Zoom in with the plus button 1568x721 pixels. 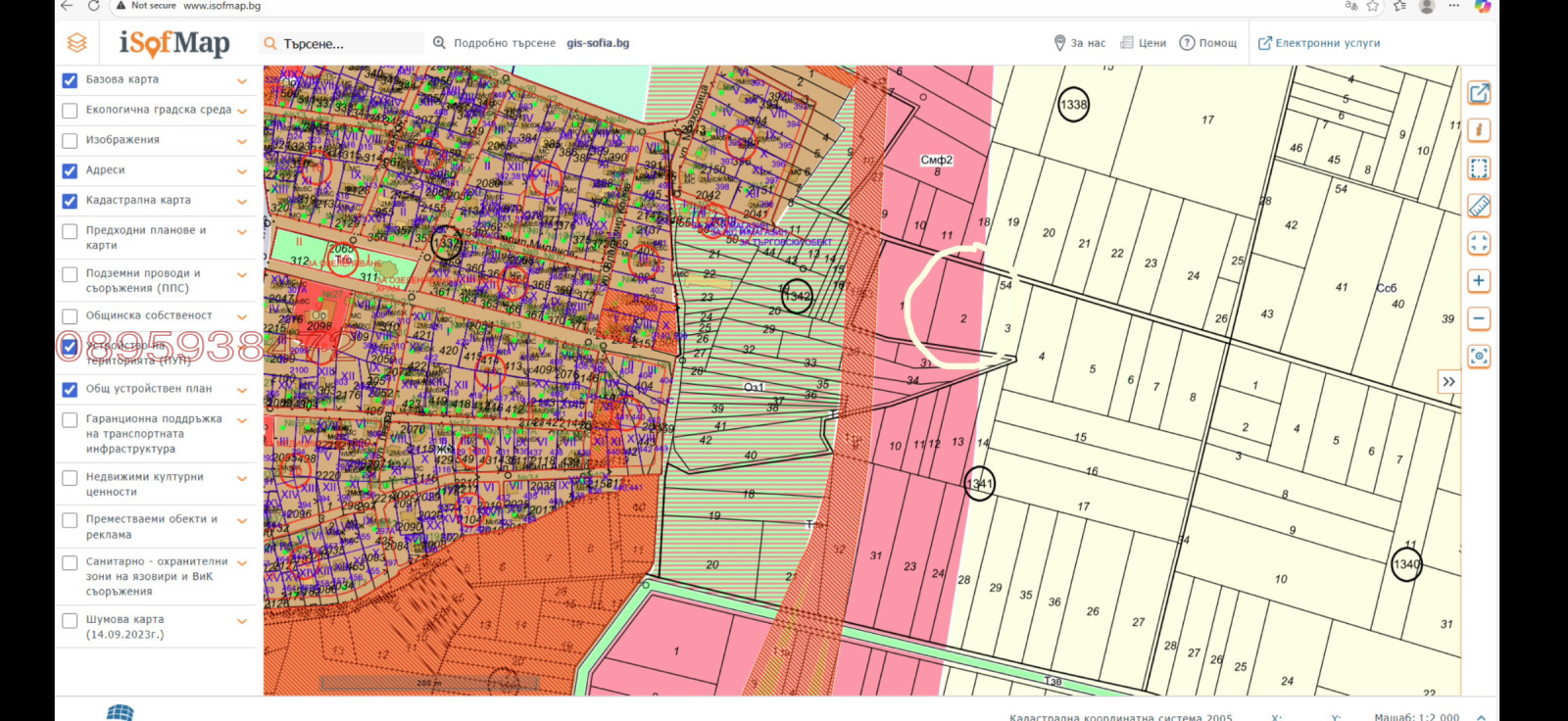click(1479, 281)
